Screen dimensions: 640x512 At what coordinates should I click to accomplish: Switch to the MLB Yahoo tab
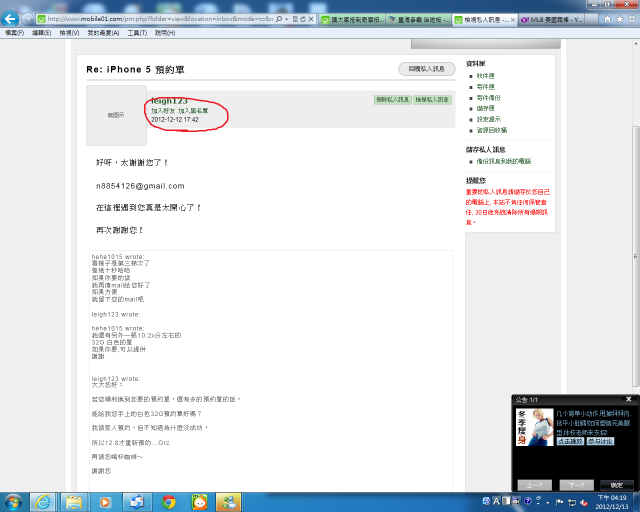click(552, 19)
